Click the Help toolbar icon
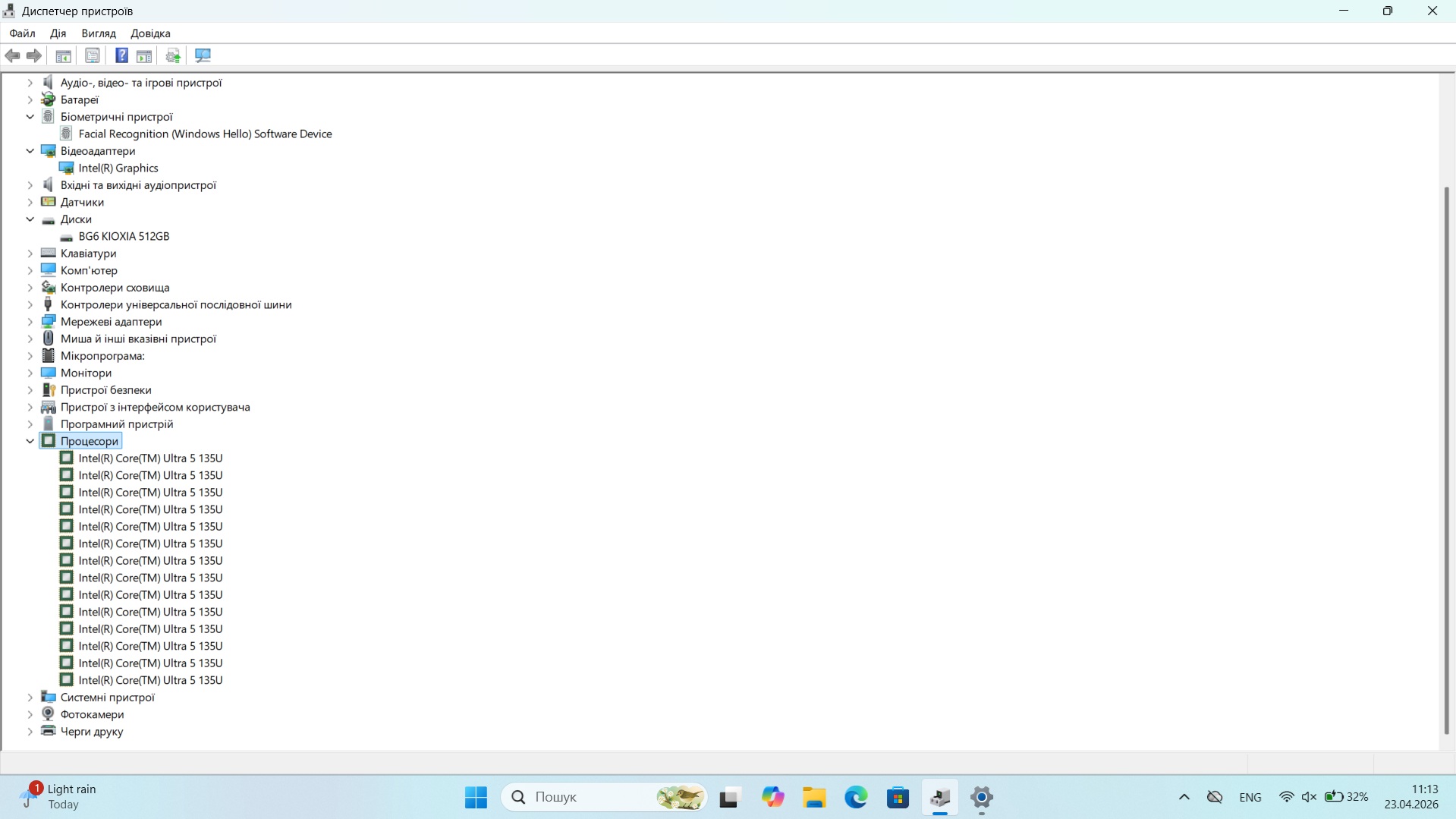 click(121, 55)
